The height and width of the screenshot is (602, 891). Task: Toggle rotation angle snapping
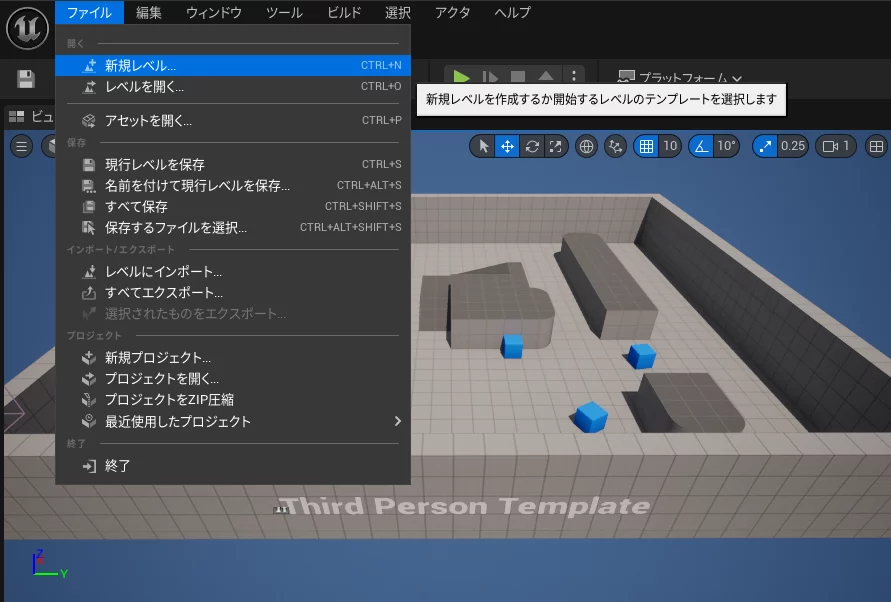click(x=702, y=146)
